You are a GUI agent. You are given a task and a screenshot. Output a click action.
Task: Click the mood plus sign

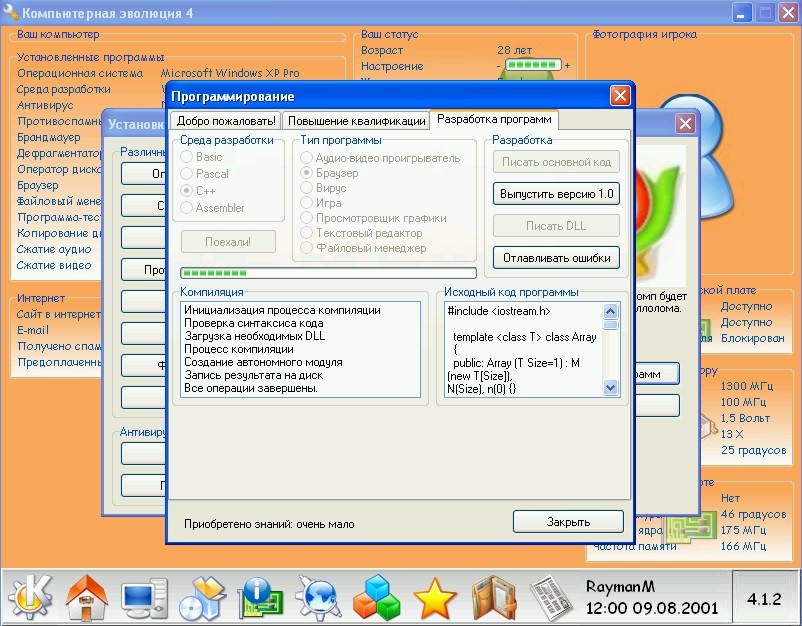pyautogui.click(x=567, y=65)
